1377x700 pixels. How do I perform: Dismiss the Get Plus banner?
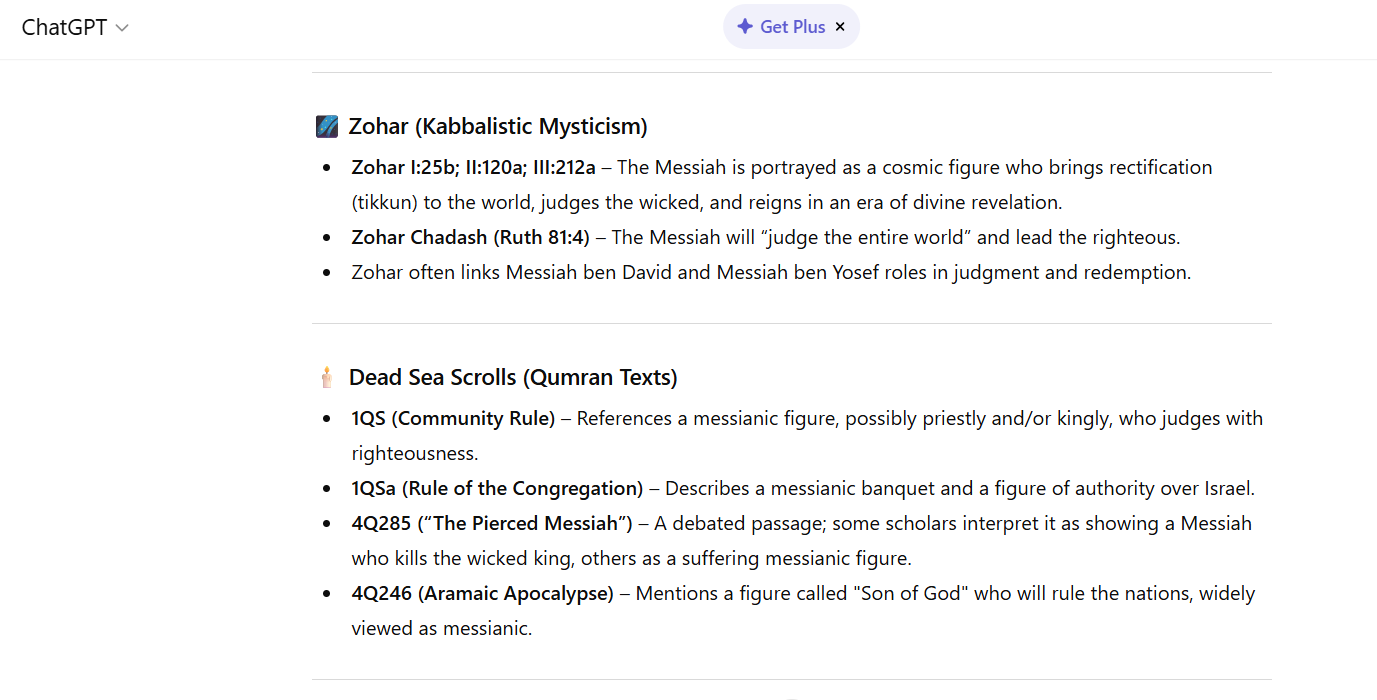[x=840, y=27]
